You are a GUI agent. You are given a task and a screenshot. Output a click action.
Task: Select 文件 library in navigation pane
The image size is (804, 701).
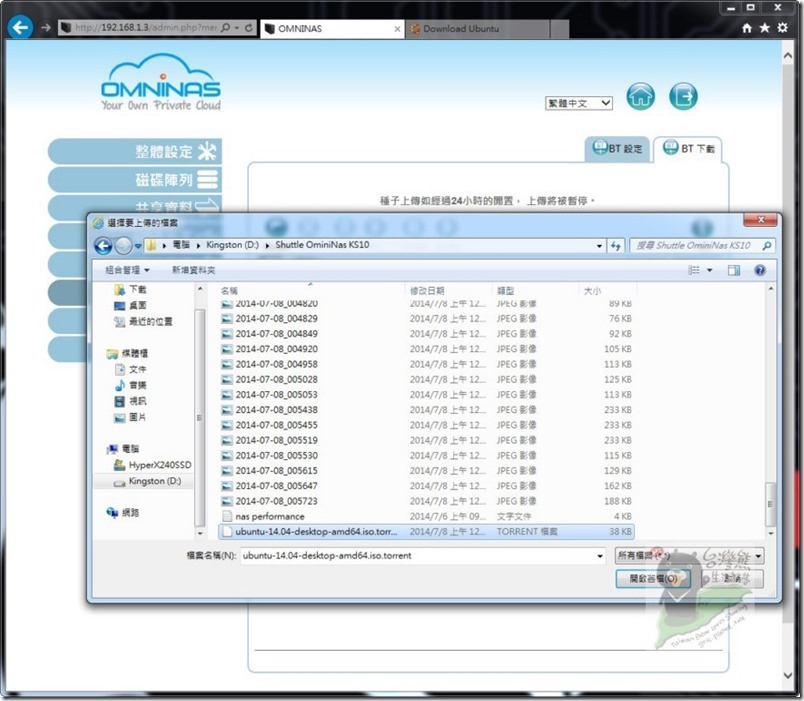coord(130,369)
